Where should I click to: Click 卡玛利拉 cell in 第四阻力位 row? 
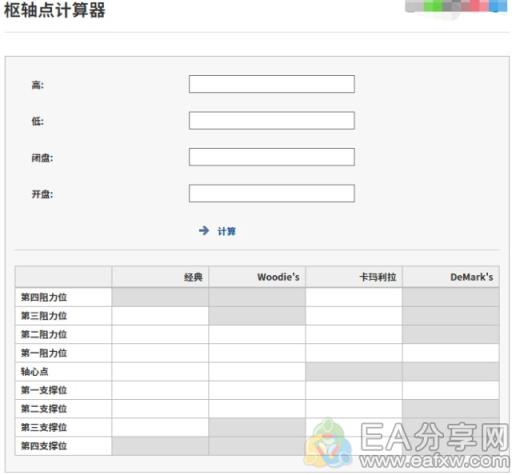pyautogui.click(x=354, y=297)
